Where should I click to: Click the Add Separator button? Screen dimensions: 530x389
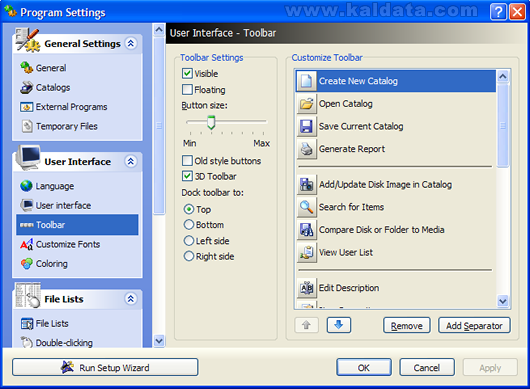[x=474, y=325]
